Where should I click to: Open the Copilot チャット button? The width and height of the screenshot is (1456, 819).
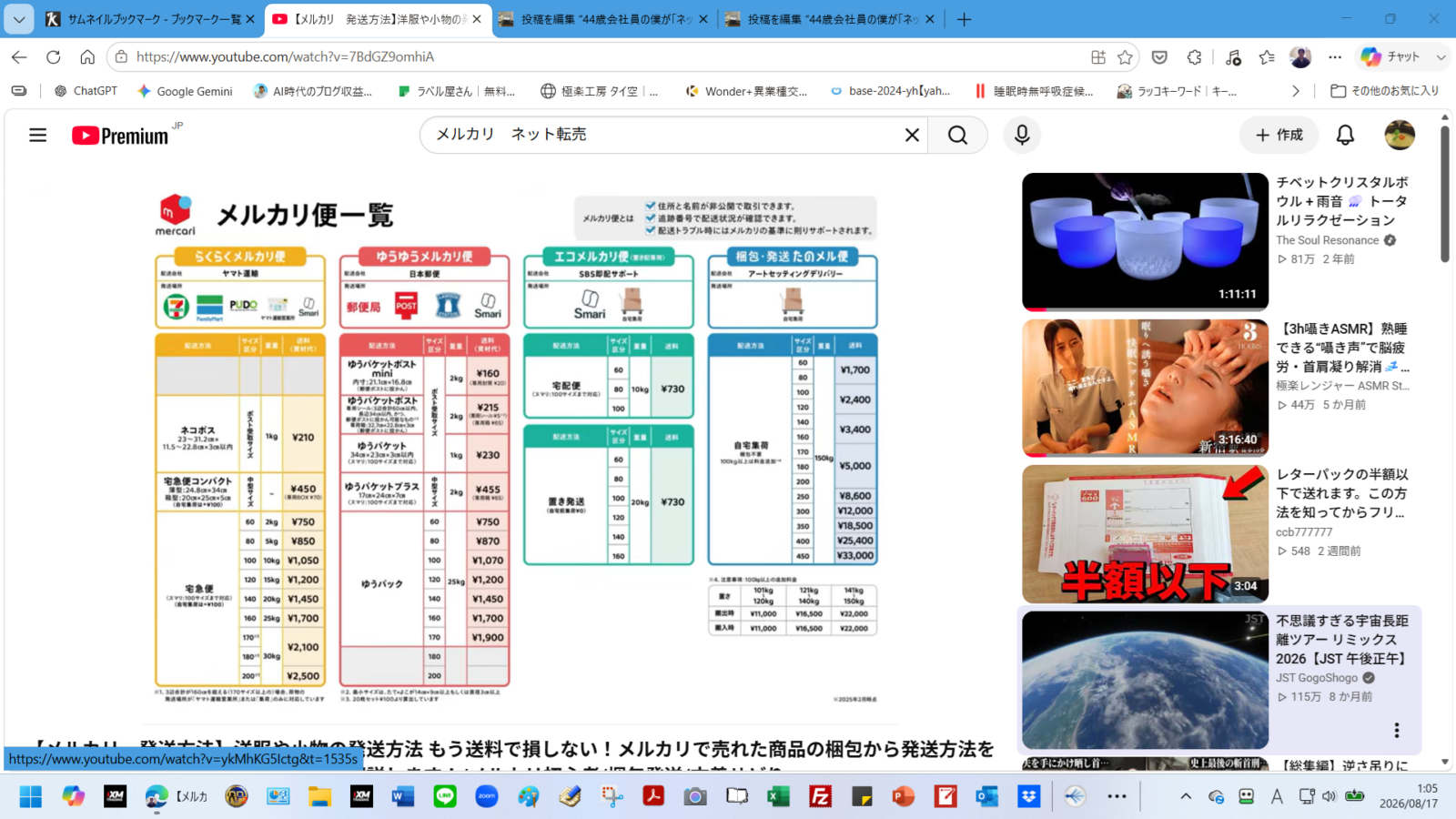point(1390,56)
